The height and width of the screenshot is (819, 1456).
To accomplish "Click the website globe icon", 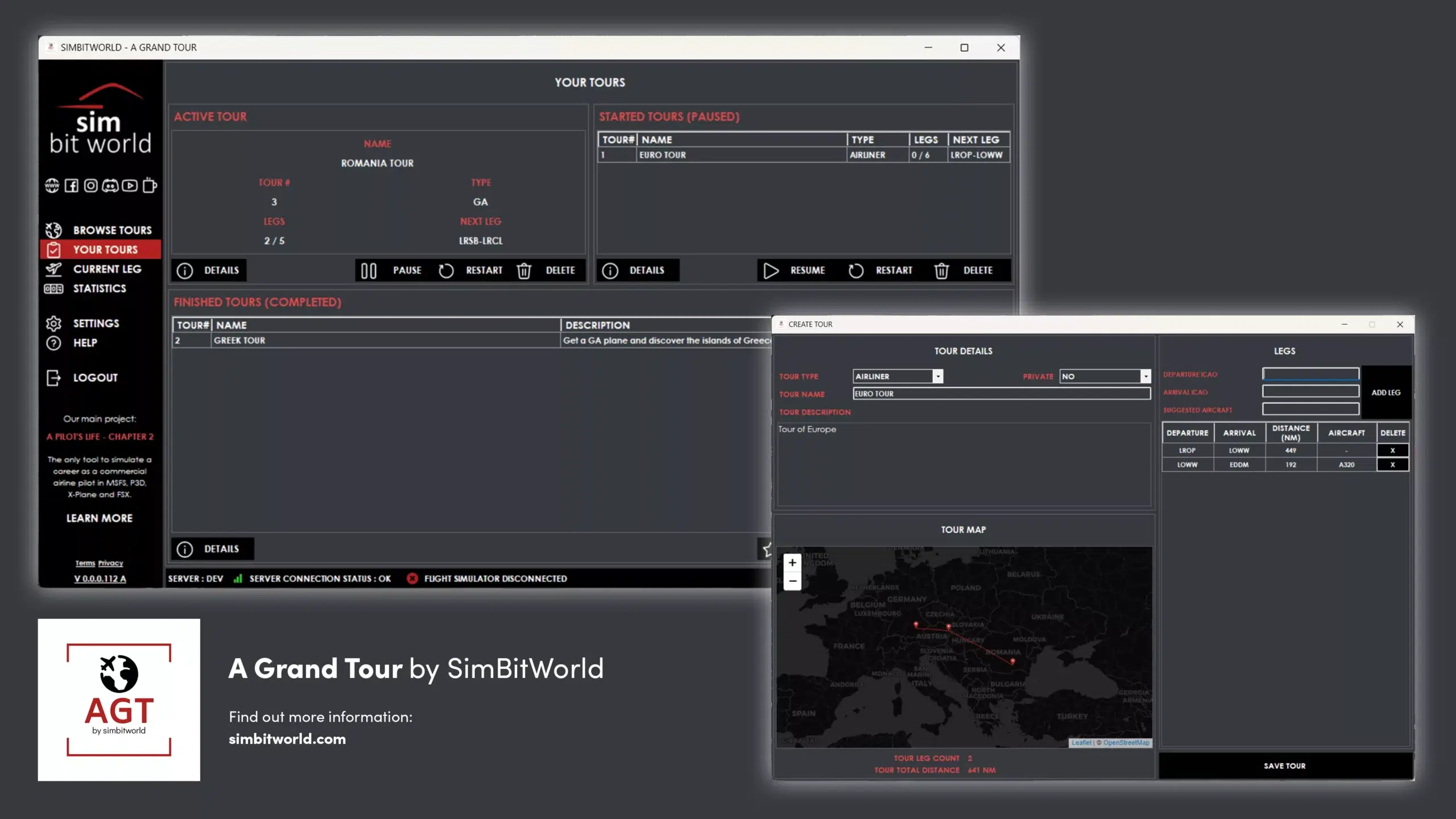I will (x=52, y=185).
